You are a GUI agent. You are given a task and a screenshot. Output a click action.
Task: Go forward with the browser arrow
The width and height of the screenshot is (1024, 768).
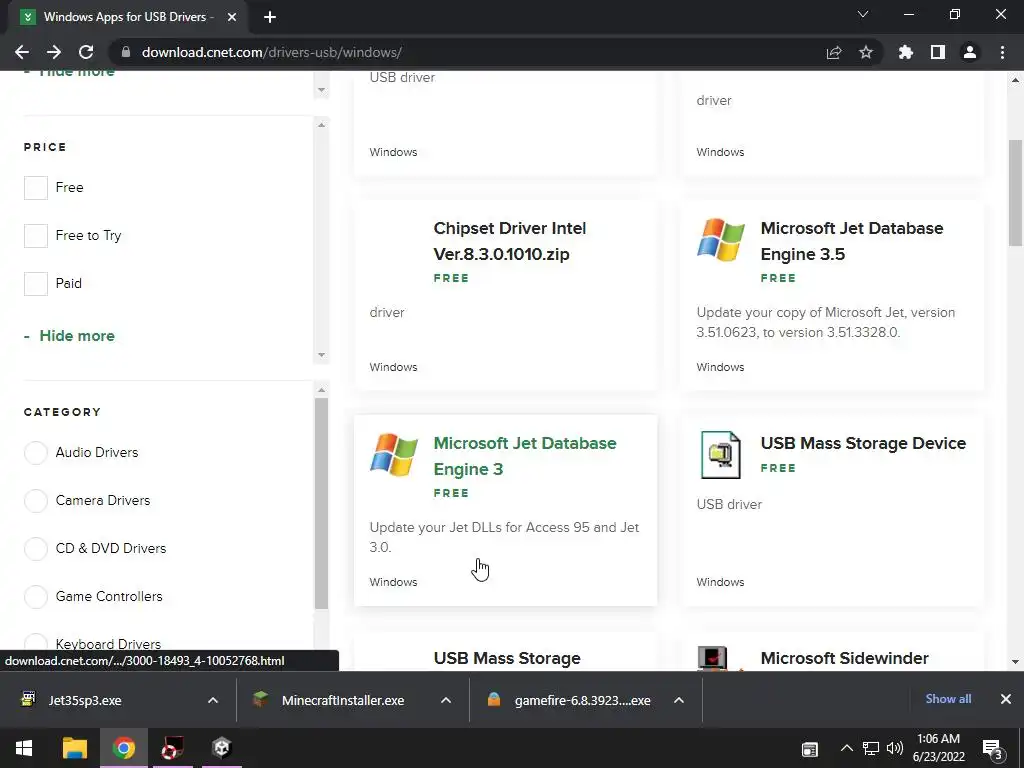point(54,52)
